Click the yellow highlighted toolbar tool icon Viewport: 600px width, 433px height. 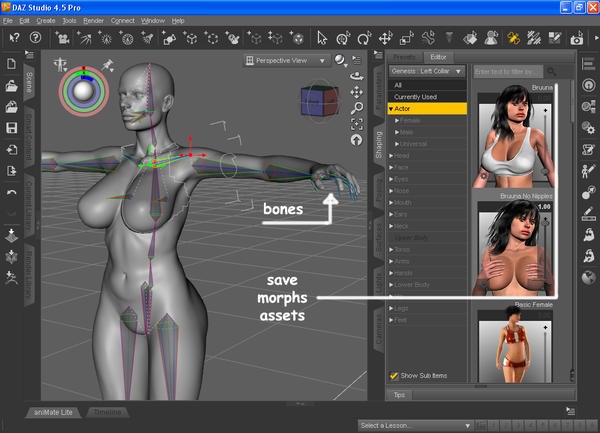point(513,38)
